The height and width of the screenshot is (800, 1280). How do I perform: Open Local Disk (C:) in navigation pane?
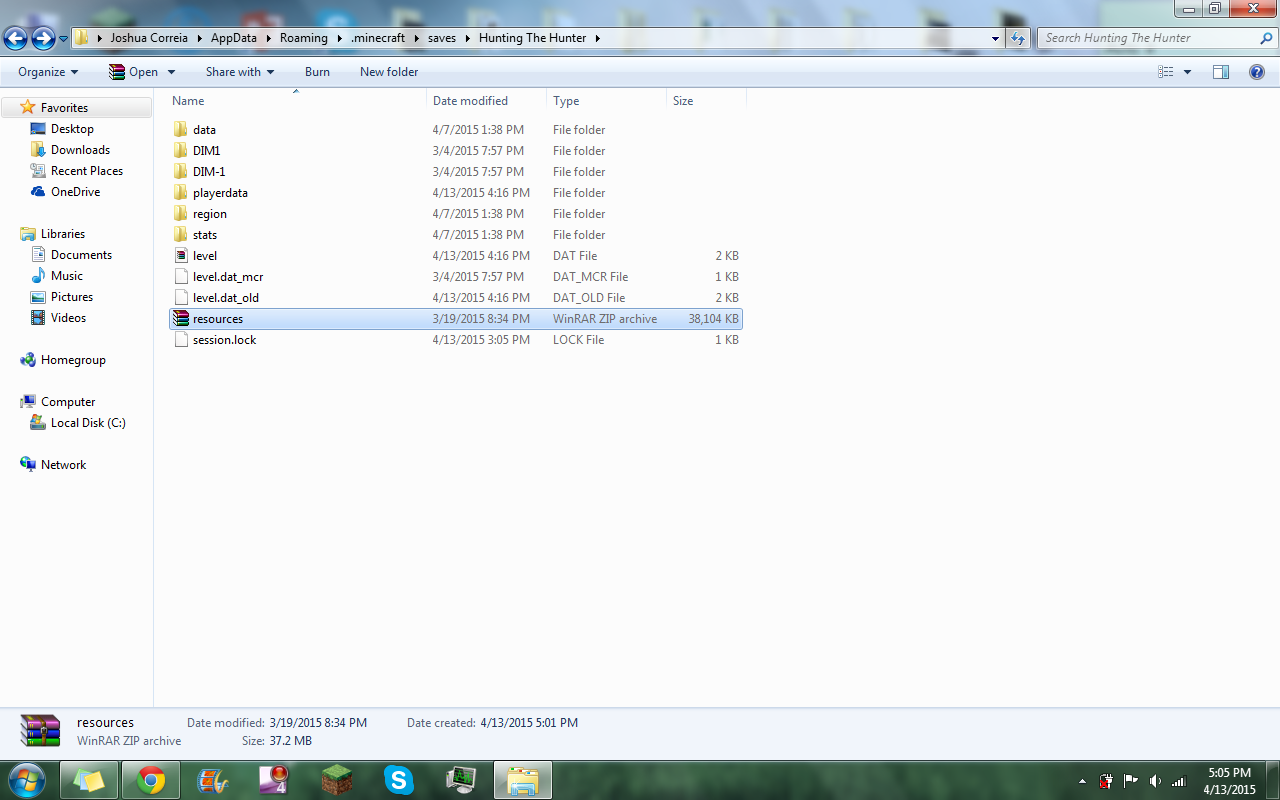click(x=88, y=423)
